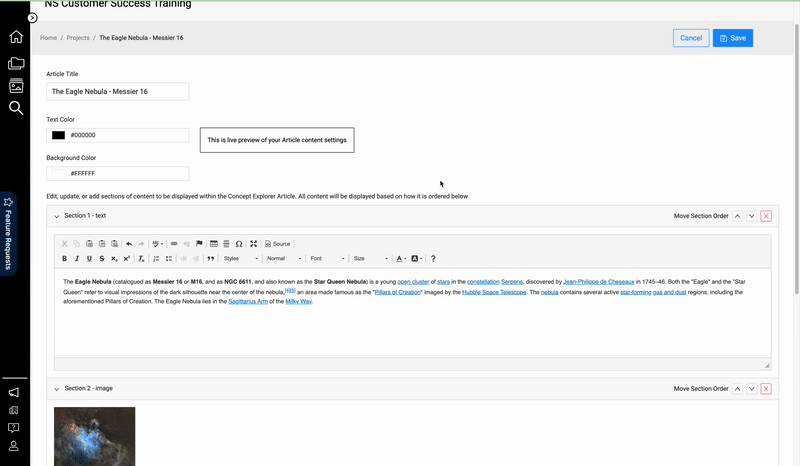This screenshot has height=466, width=800.
Task: Save the article
Action: coord(732,38)
